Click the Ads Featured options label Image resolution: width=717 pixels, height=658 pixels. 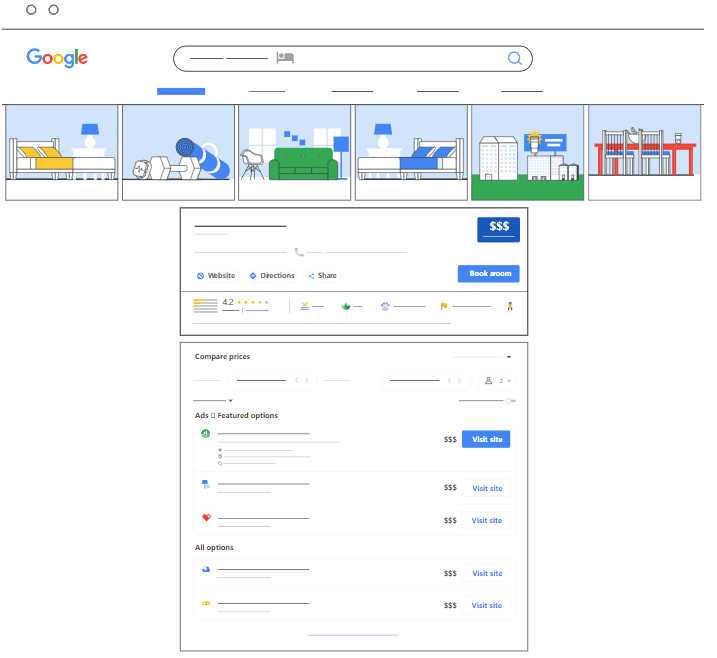[x=236, y=416]
